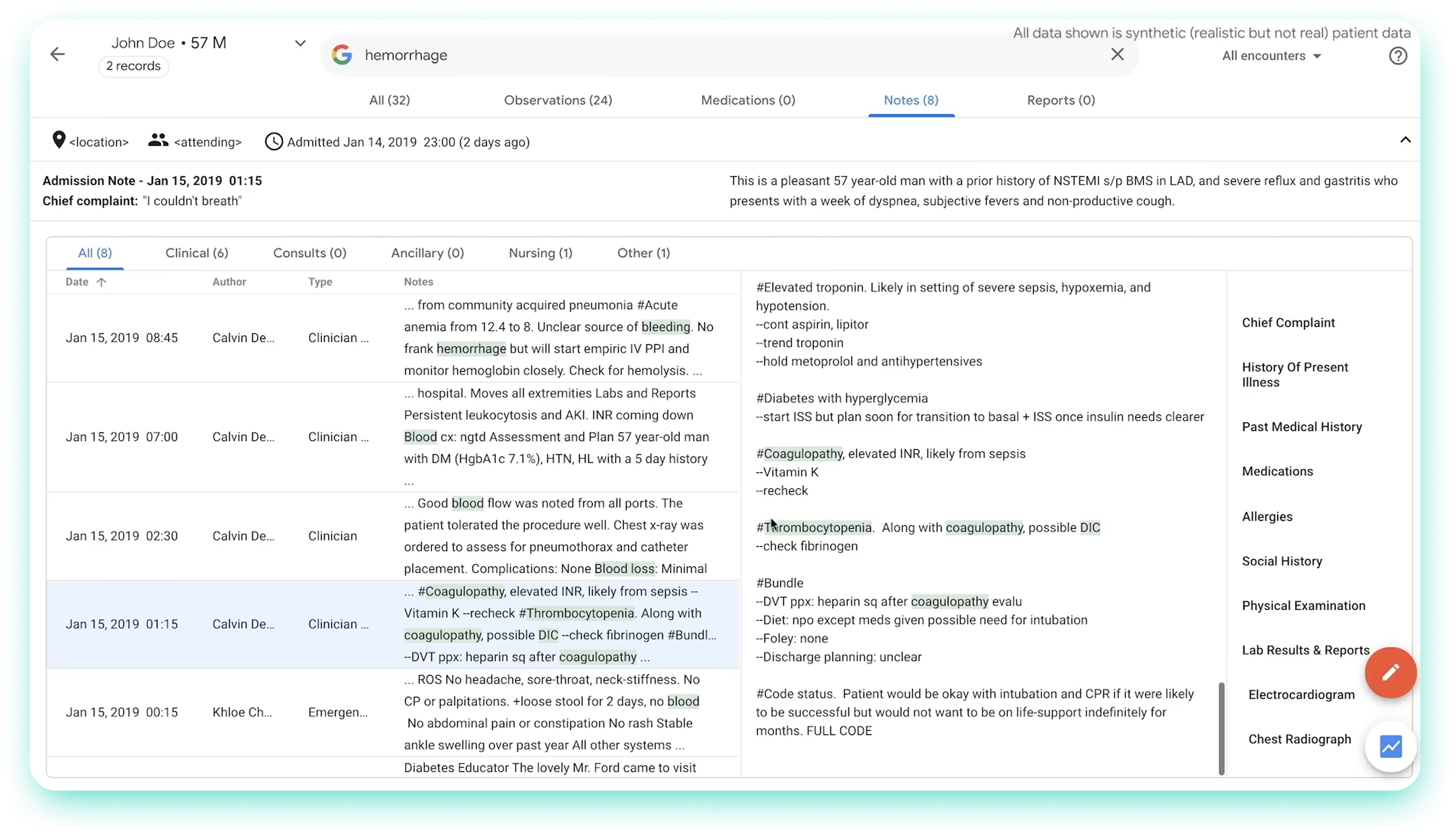Sort notes by the Date column arrow
This screenshot has height=837, width=1456.
pyautogui.click(x=101, y=282)
